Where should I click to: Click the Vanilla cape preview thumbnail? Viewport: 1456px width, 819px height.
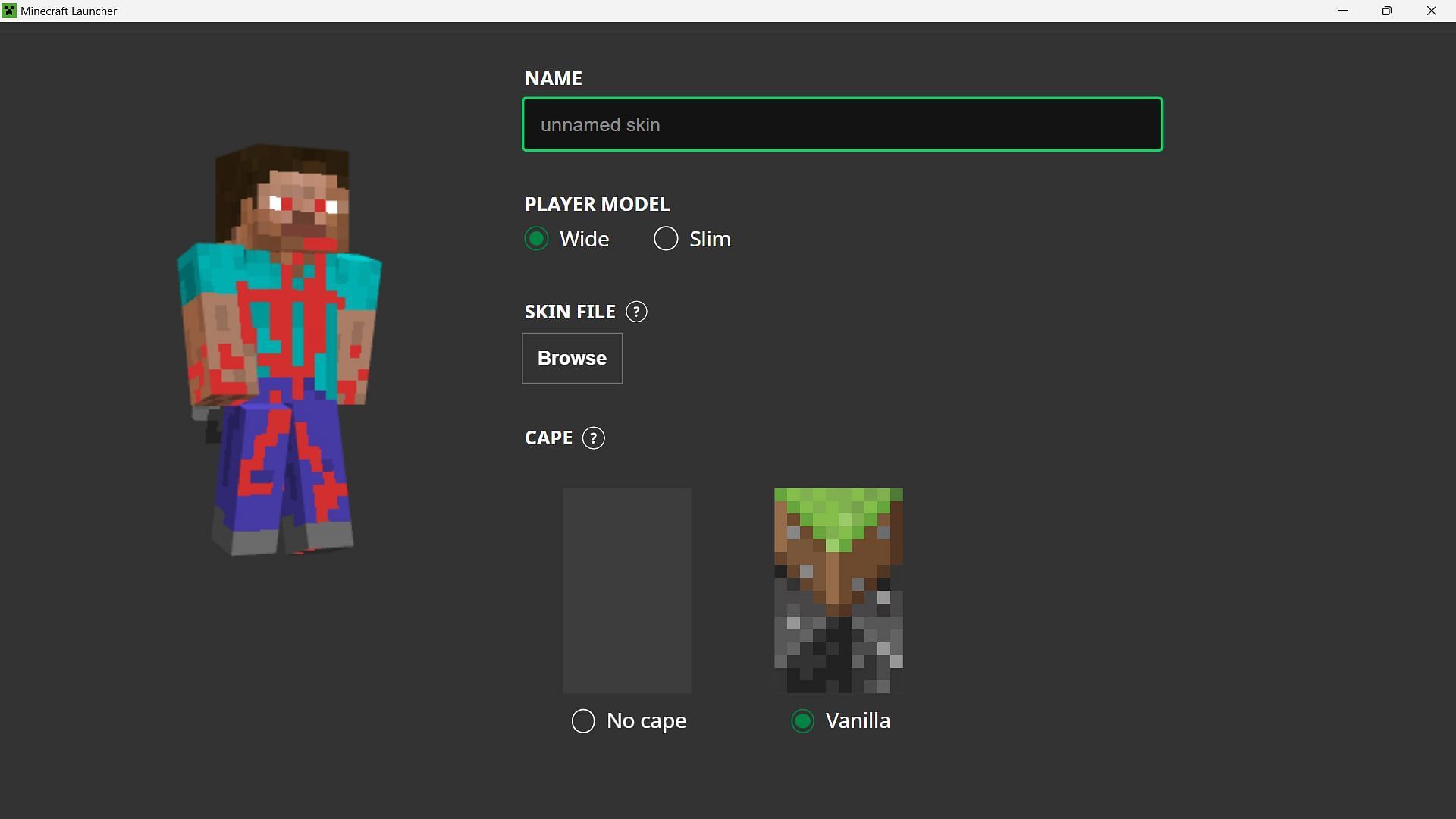(x=838, y=590)
